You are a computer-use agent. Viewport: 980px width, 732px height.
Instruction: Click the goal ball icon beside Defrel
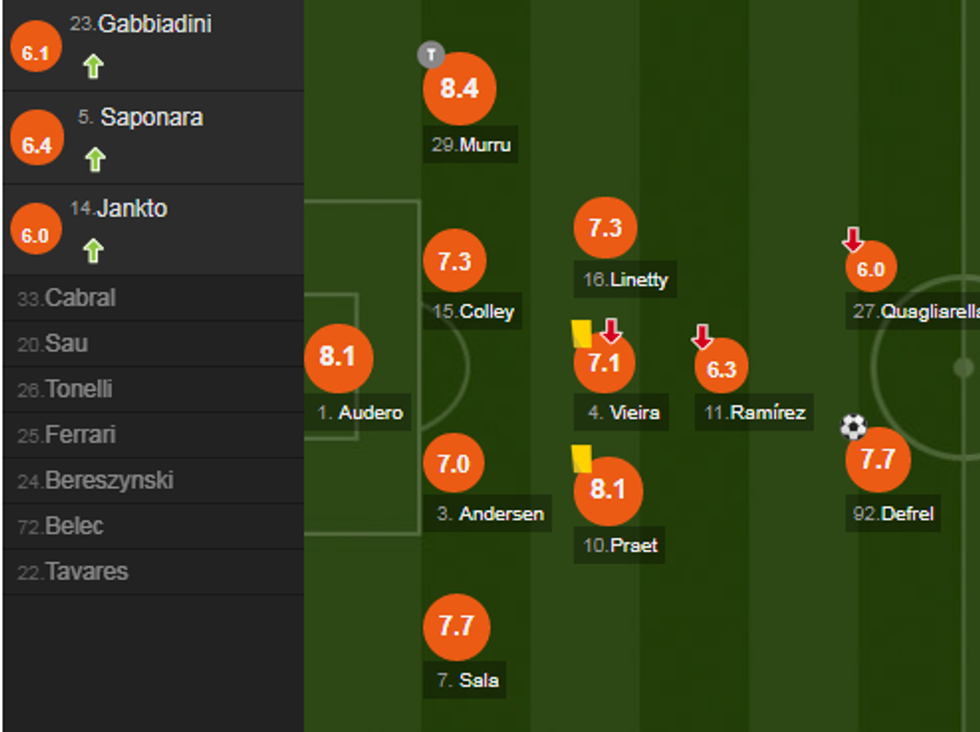pyautogui.click(x=853, y=427)
